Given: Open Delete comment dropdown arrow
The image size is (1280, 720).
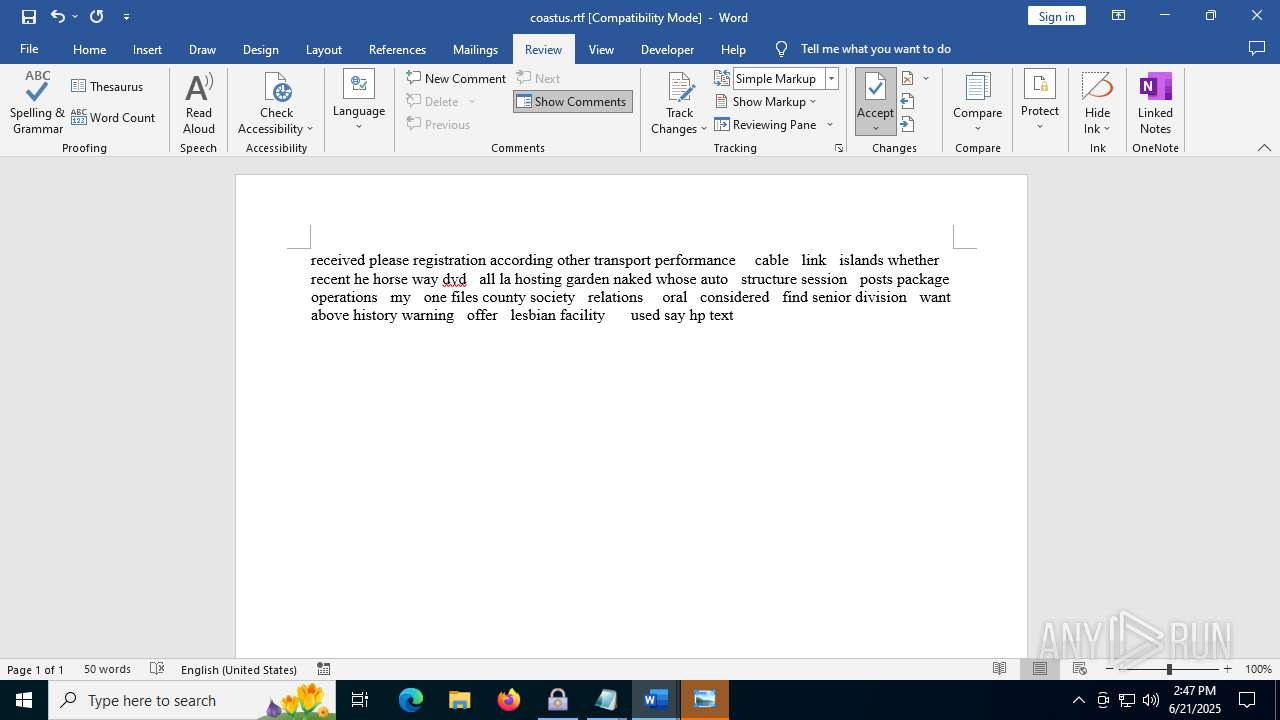Looking at the screenshot, I should tap(472, 101).
